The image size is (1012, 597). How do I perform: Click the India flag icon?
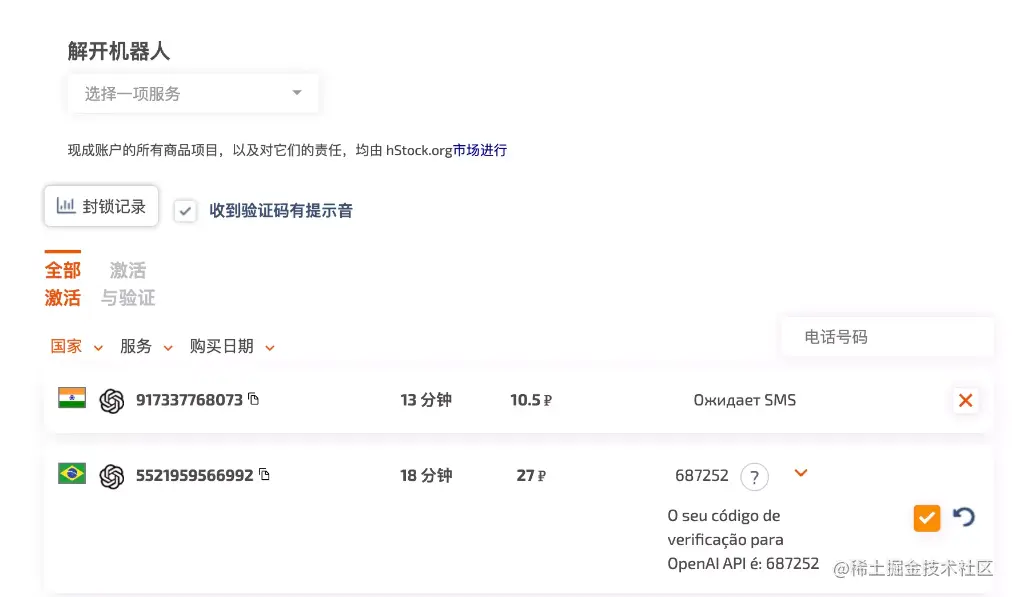pyautogui.click(x=72, y=398)
